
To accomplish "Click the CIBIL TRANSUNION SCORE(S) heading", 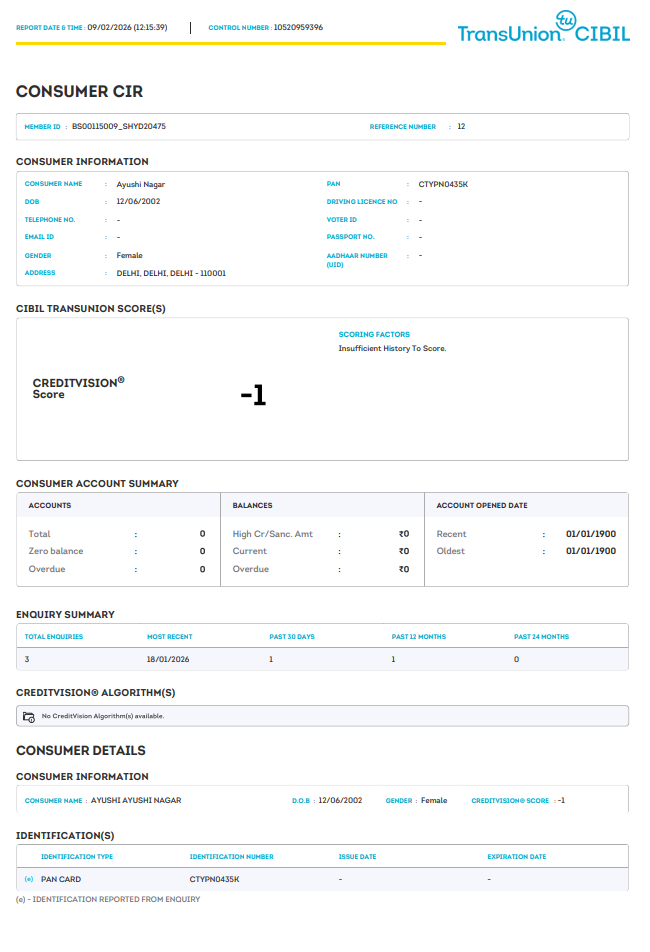I will (90, 308).
